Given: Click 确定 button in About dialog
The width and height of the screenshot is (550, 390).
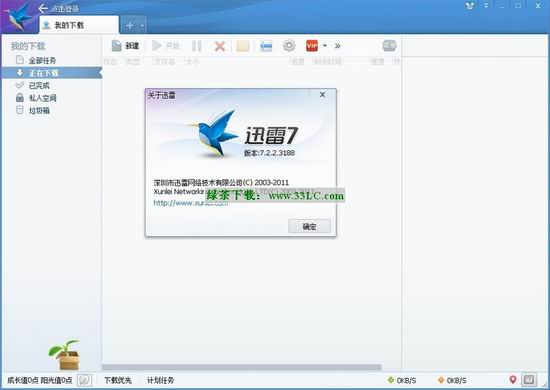Looking at the screenshot, I should tap(309, 226).
